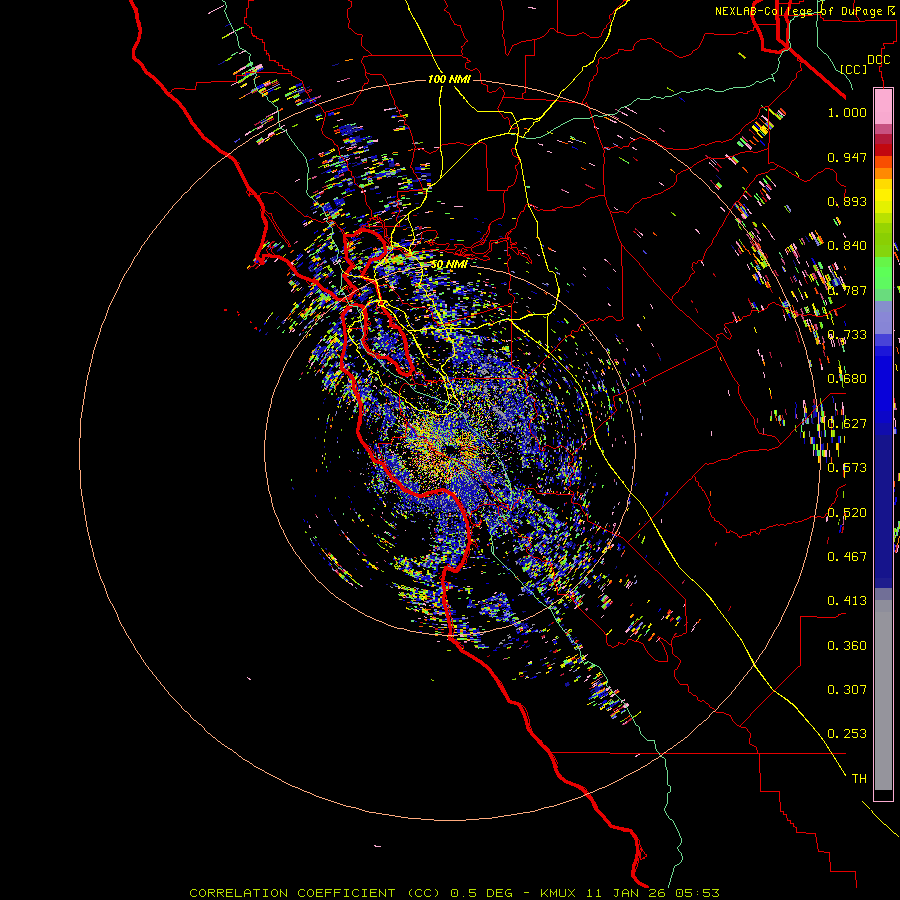Pick the bright green color bar segment
The height and width of the screenshot is (900, 900).
pyautogui.click(x=883, y=273)
